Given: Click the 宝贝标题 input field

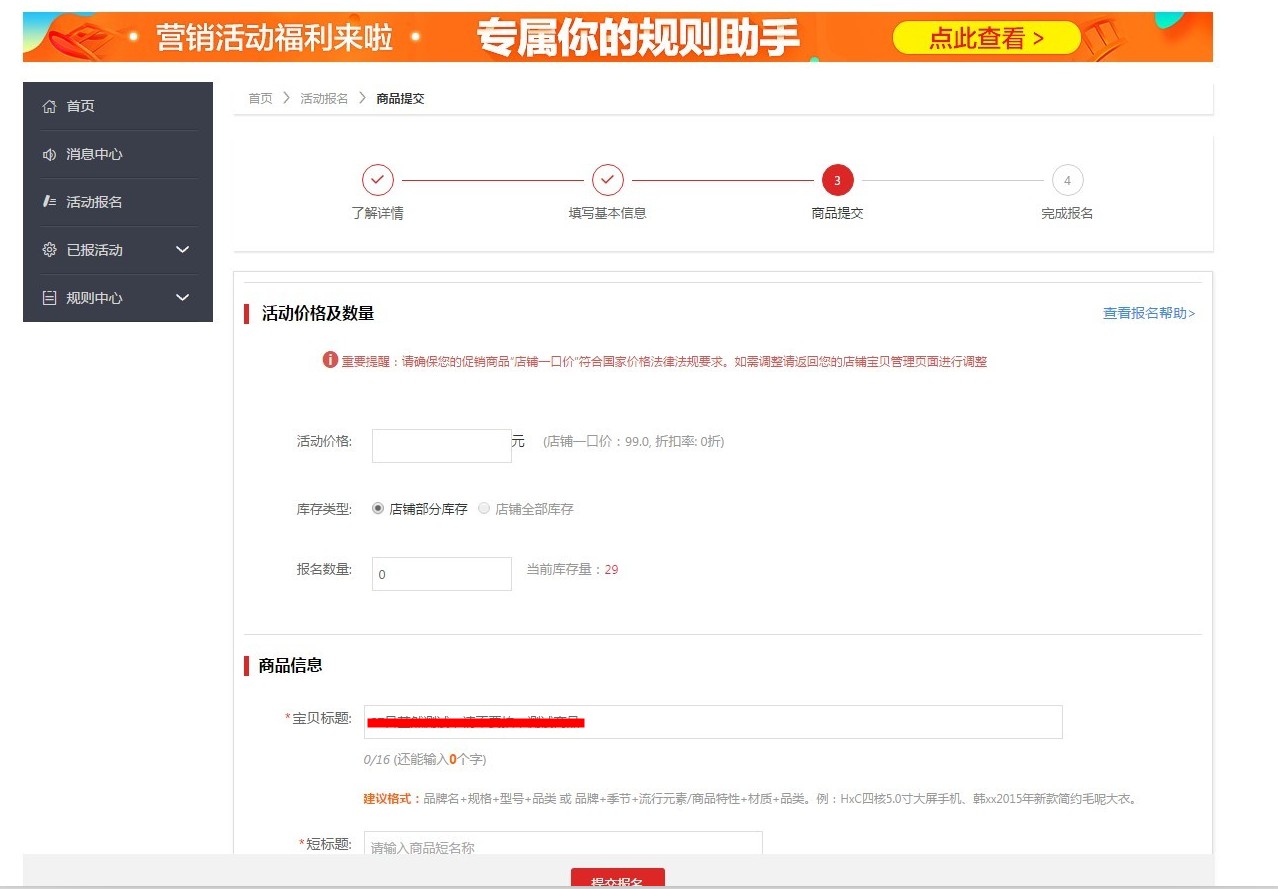Looking at the screenshot, I should point(713,722).
